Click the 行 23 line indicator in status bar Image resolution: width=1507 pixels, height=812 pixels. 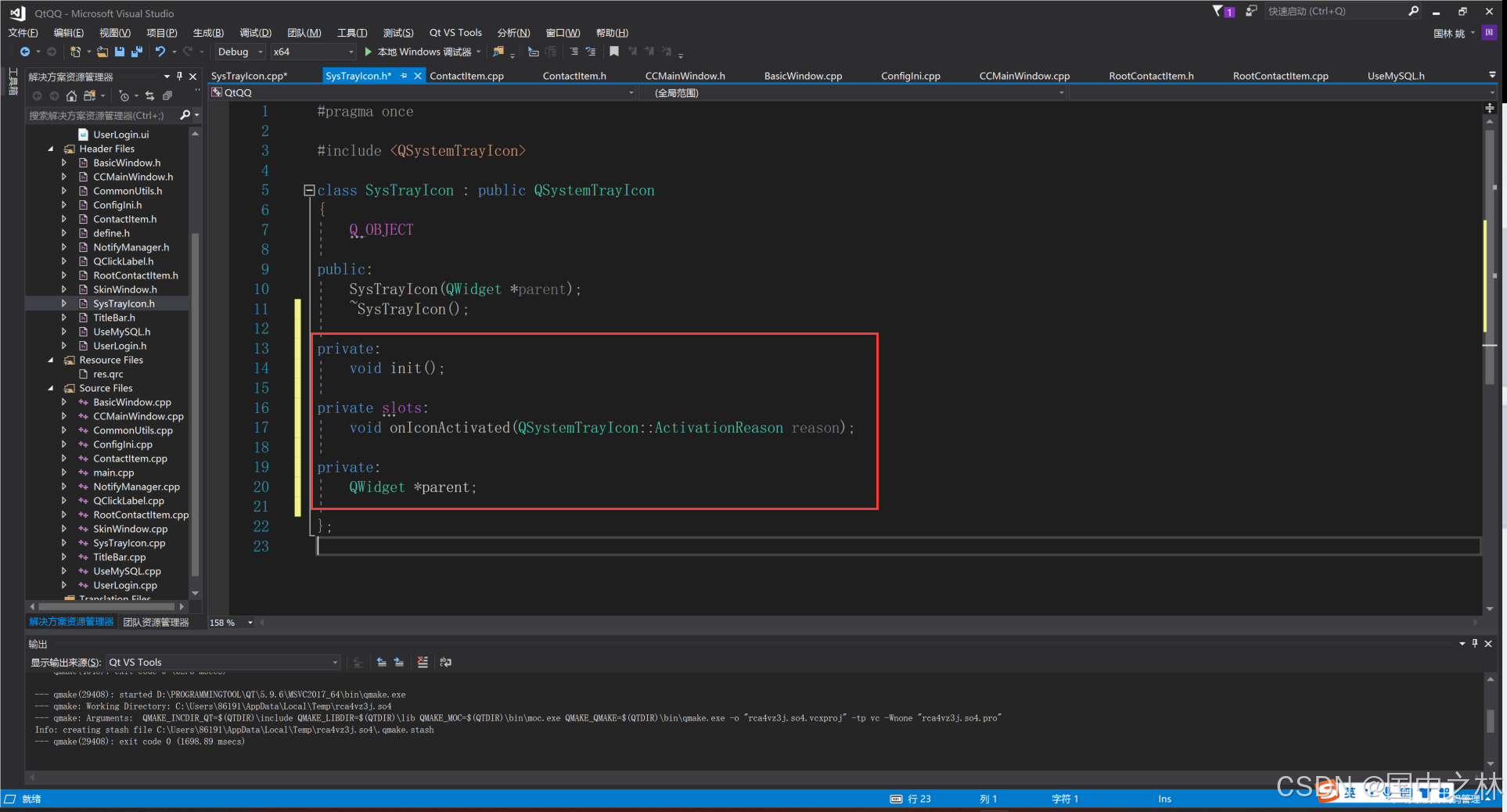(x=919, y=799)
